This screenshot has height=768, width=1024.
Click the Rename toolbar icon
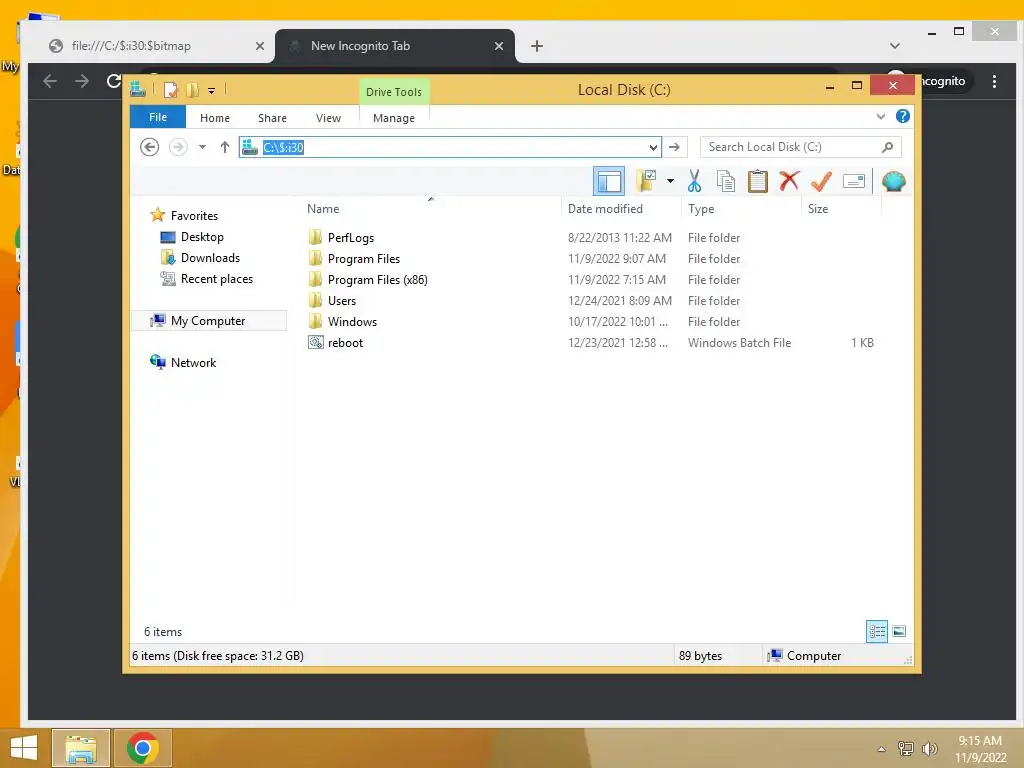pos(854,181)
